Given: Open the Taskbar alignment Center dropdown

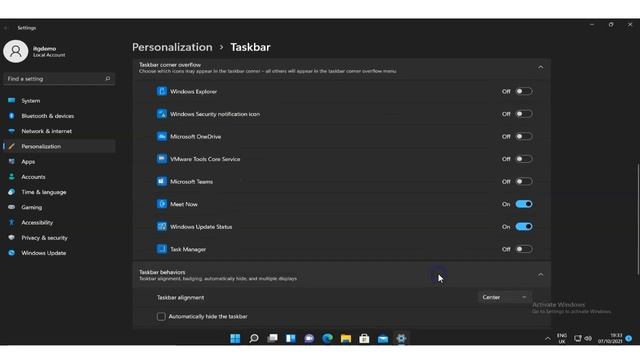Looking at the screenshot, I should tap(504, 297).
